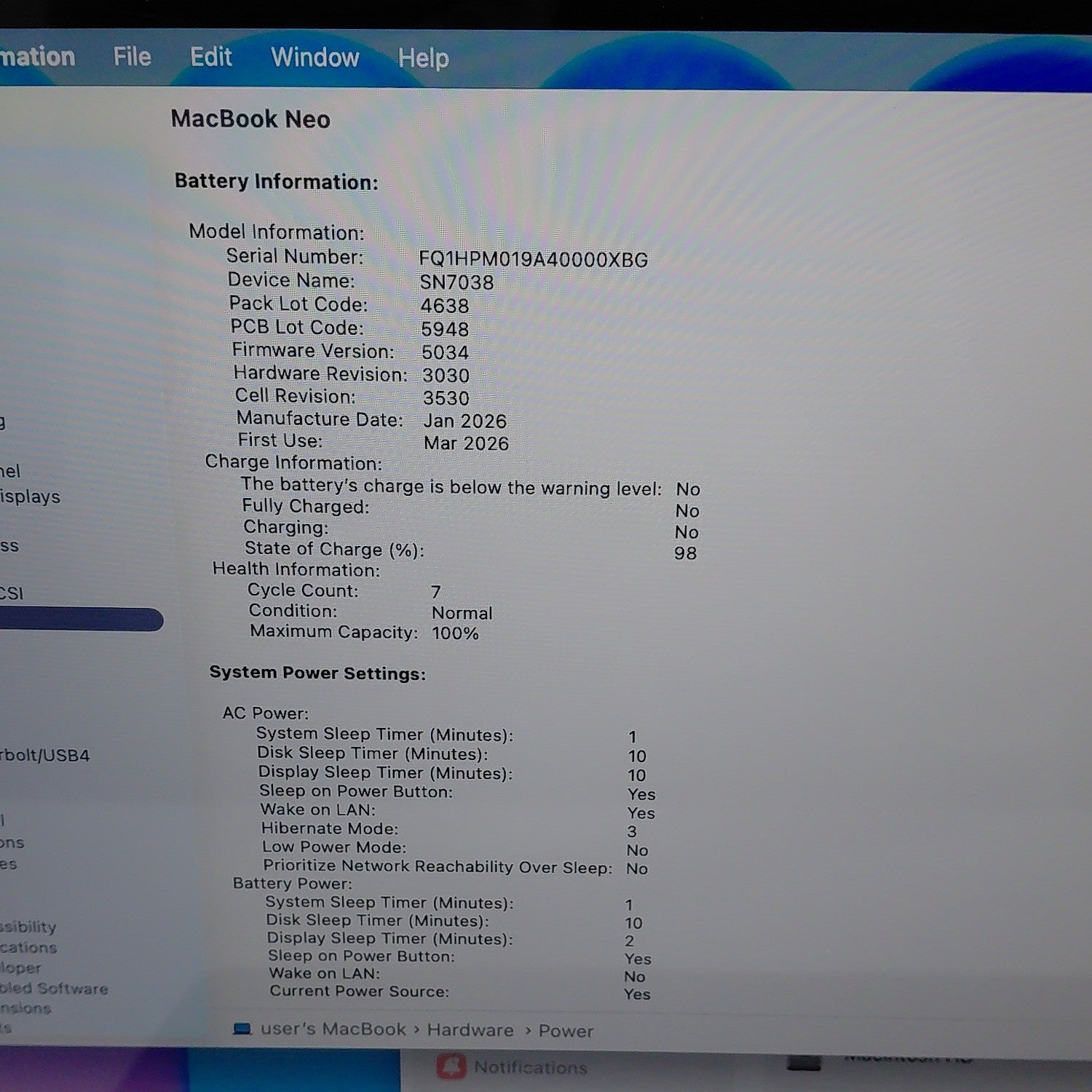Select the Developer sidebar item
This screenshot has width=1092, height=1092.
pyautogui.click(x=20, y=968)
